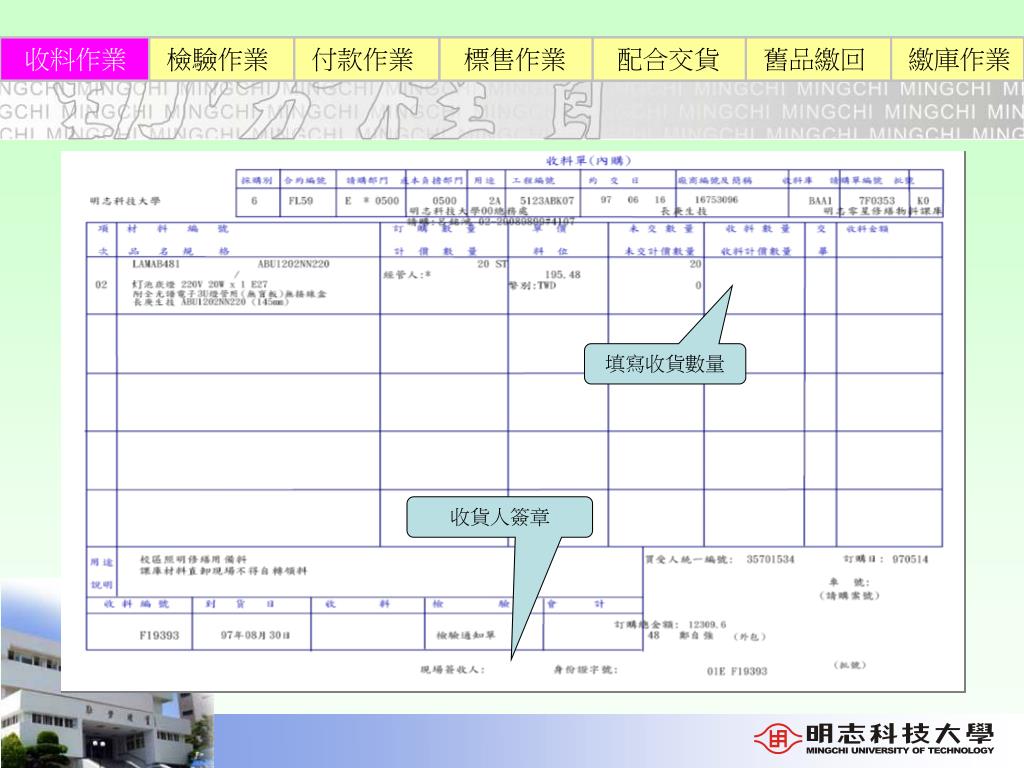1024x768 pixels.
Task: Click usage note 校區照明修繕用備料
Action: [193, 560]
